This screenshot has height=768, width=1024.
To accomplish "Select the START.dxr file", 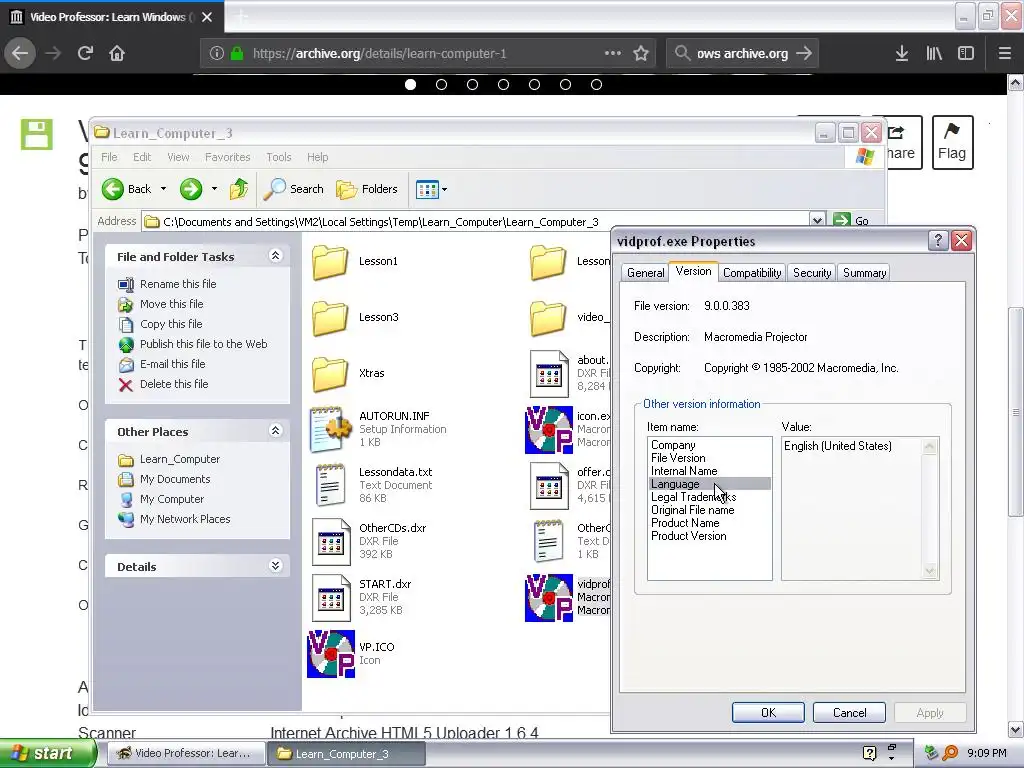I will pos(362,598).
